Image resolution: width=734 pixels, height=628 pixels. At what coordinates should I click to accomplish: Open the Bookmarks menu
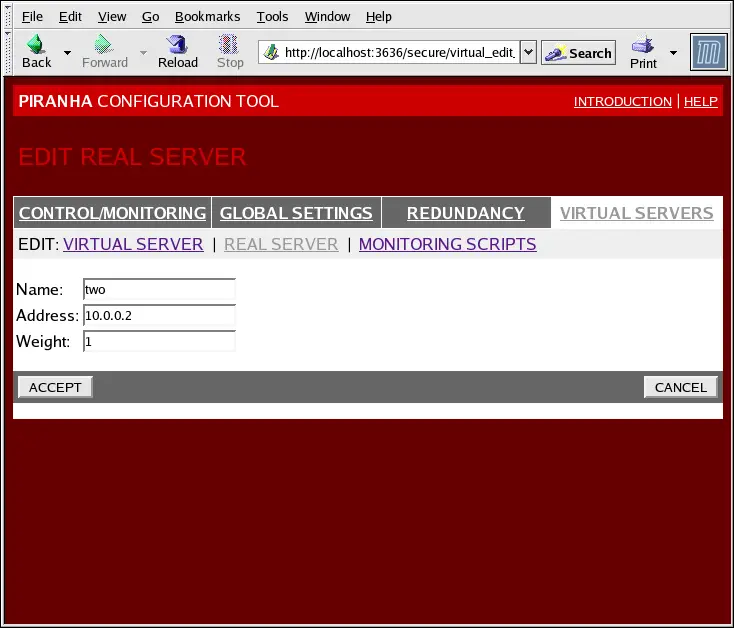click(207, 16)
